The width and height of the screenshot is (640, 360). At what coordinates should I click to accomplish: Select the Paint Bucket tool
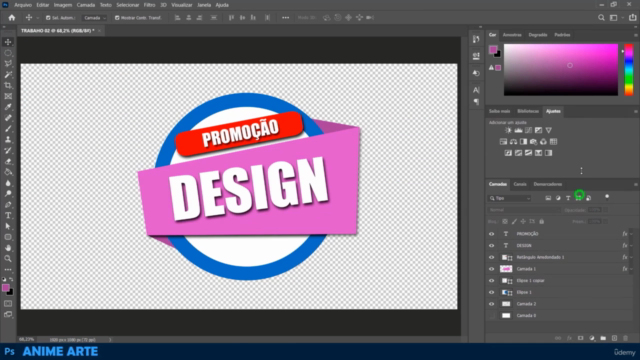(8, 172)
